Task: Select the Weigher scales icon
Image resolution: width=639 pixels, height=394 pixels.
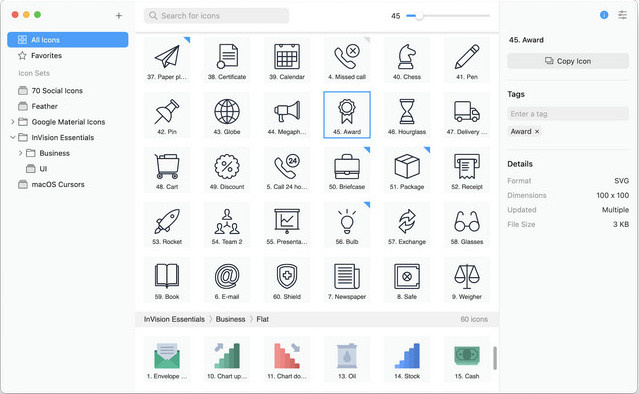Action: (467, 280)
